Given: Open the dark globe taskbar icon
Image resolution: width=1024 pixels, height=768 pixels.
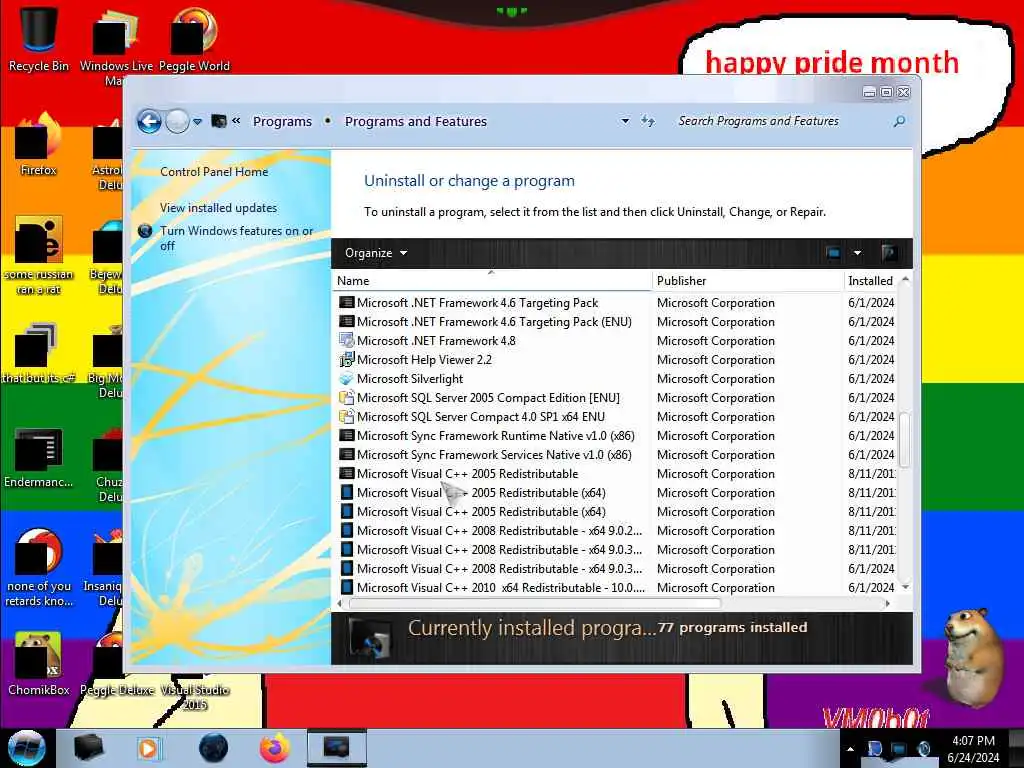Looking at the screenshot, I should (x=213, y=748).
